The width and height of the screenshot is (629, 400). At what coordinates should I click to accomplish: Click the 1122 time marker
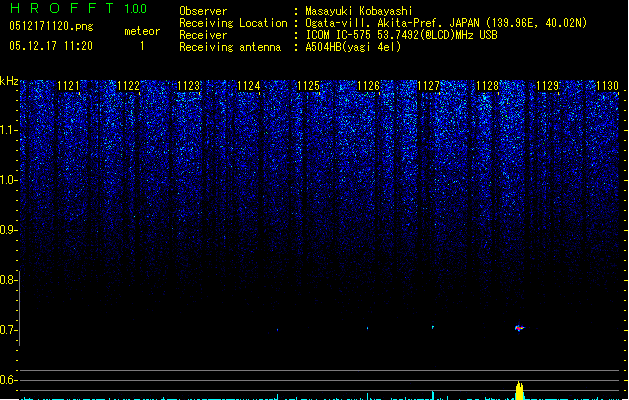click(128, 86)
